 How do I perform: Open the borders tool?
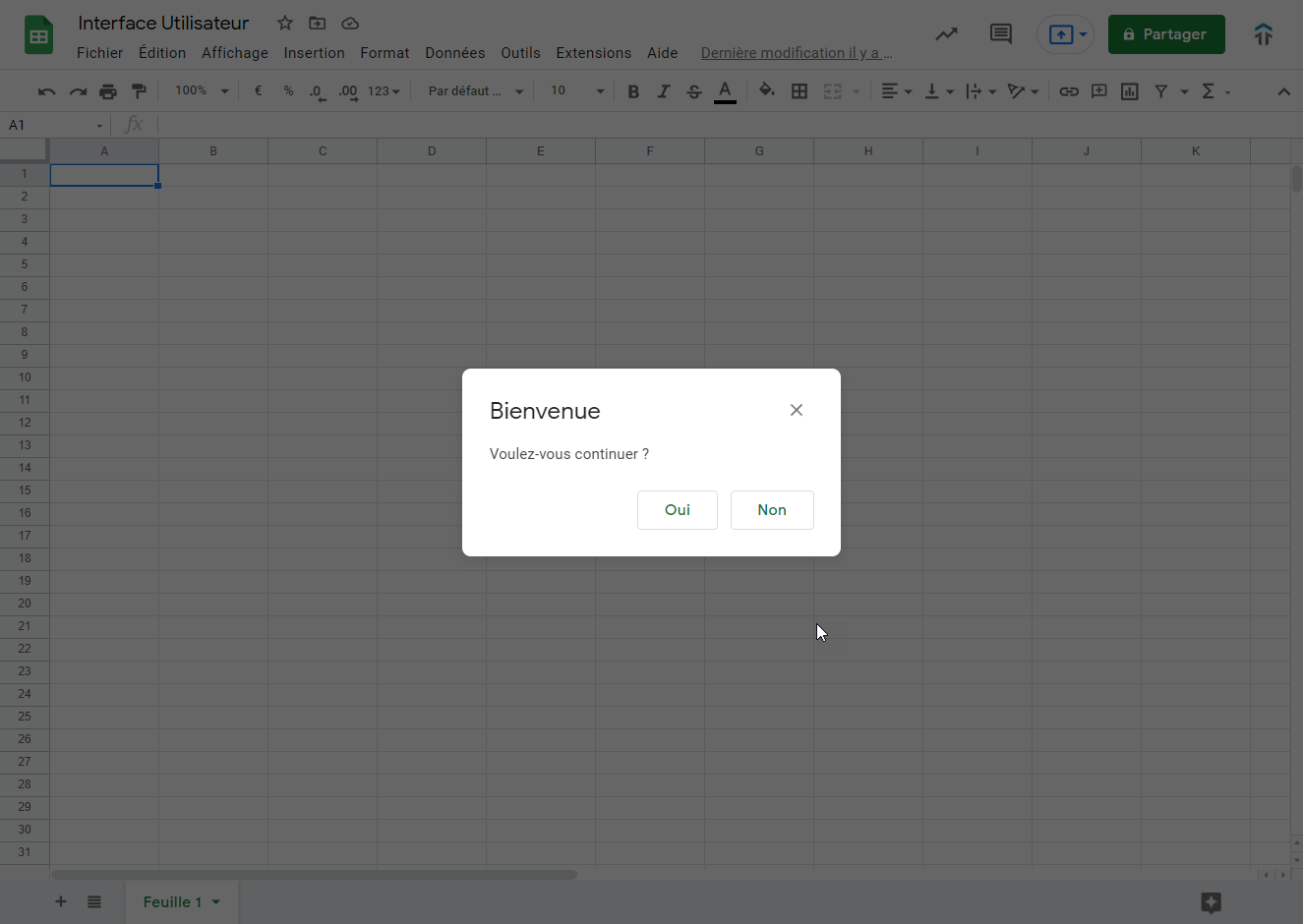[x=800, y=91]
